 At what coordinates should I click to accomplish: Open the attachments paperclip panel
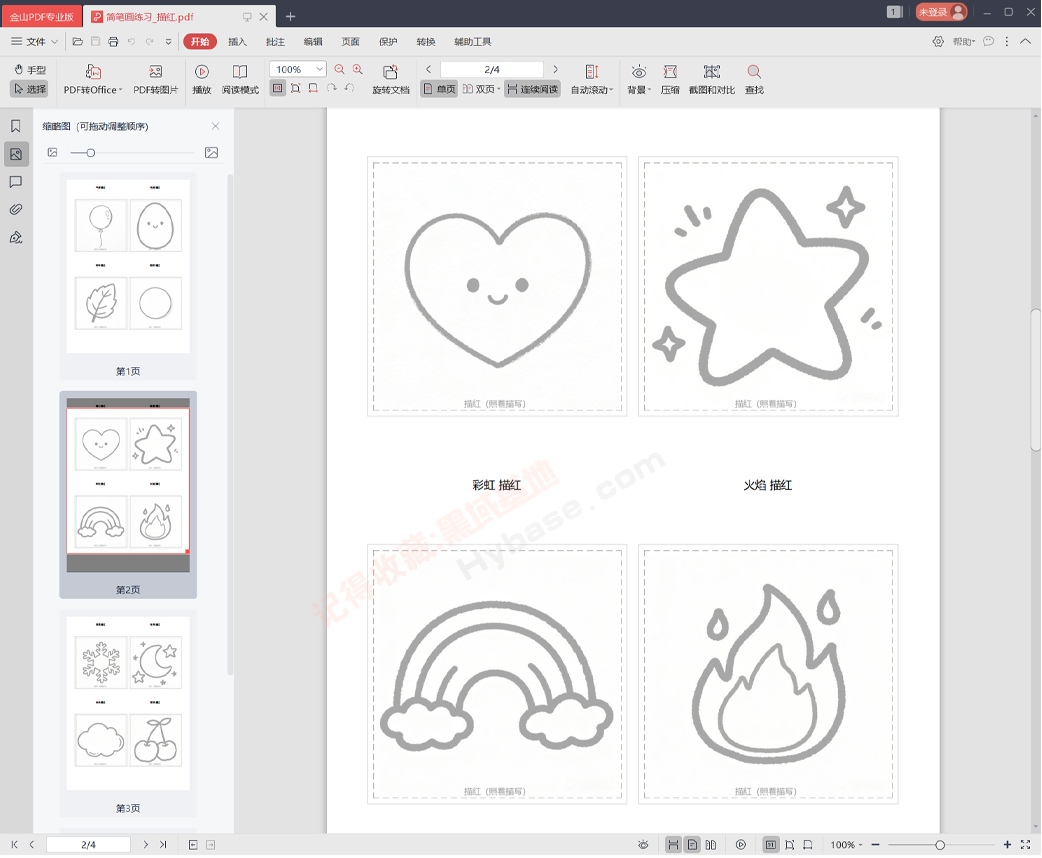click(16, 209)
